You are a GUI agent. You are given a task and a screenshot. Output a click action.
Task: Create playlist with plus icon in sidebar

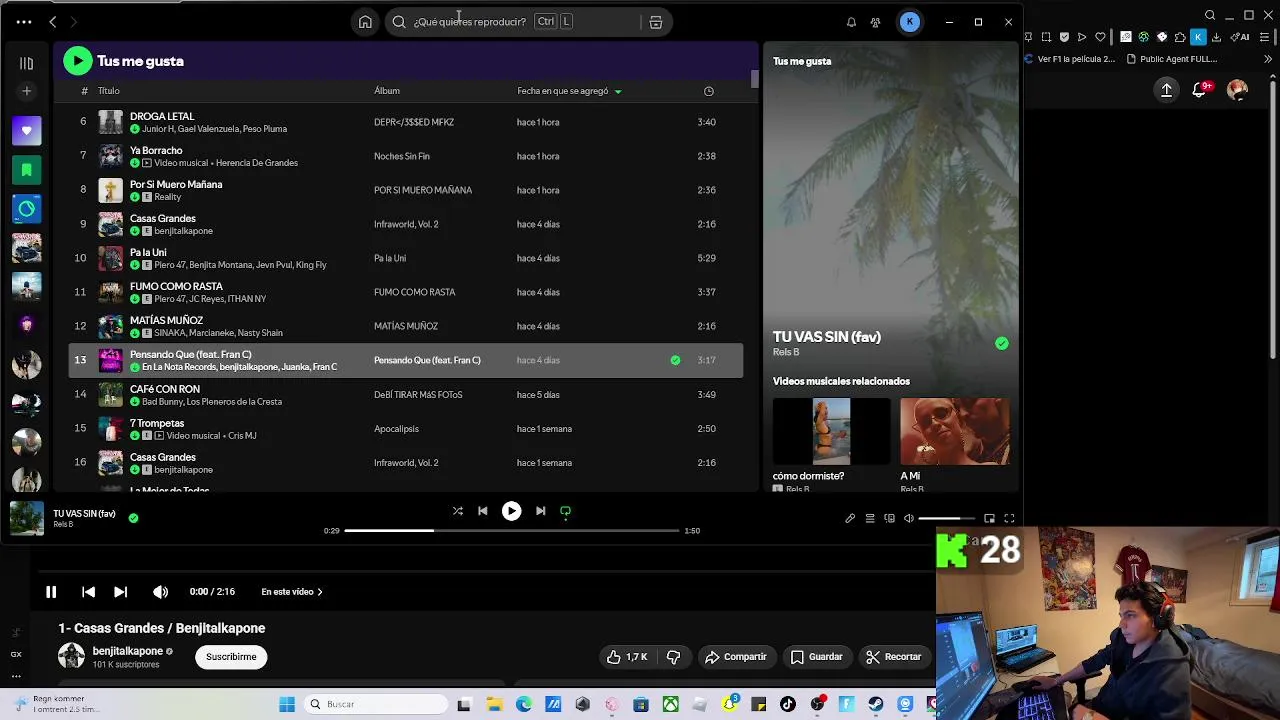(27, 91)
